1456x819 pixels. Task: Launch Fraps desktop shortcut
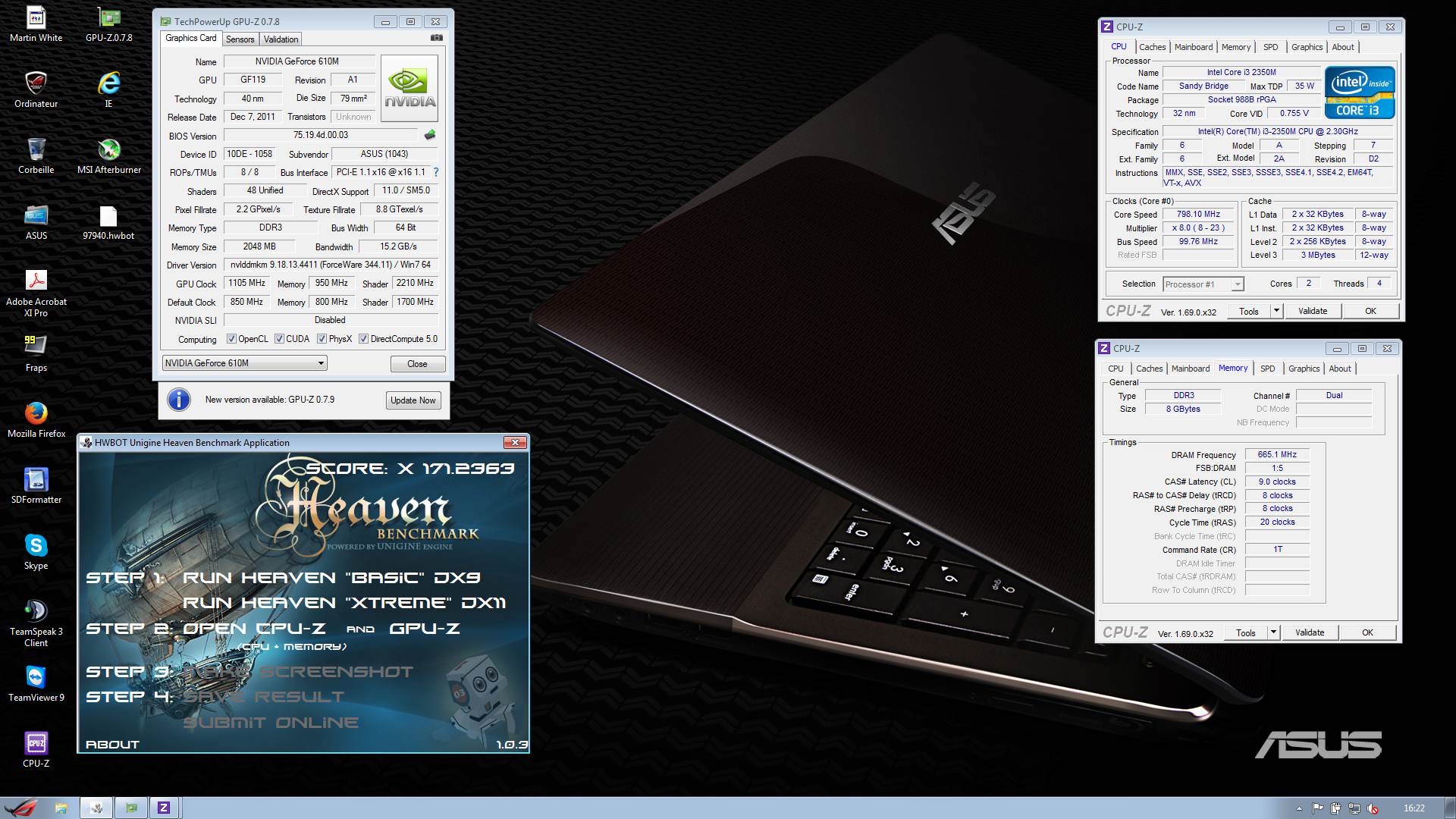pyautogui.click(x=36, y=353)
